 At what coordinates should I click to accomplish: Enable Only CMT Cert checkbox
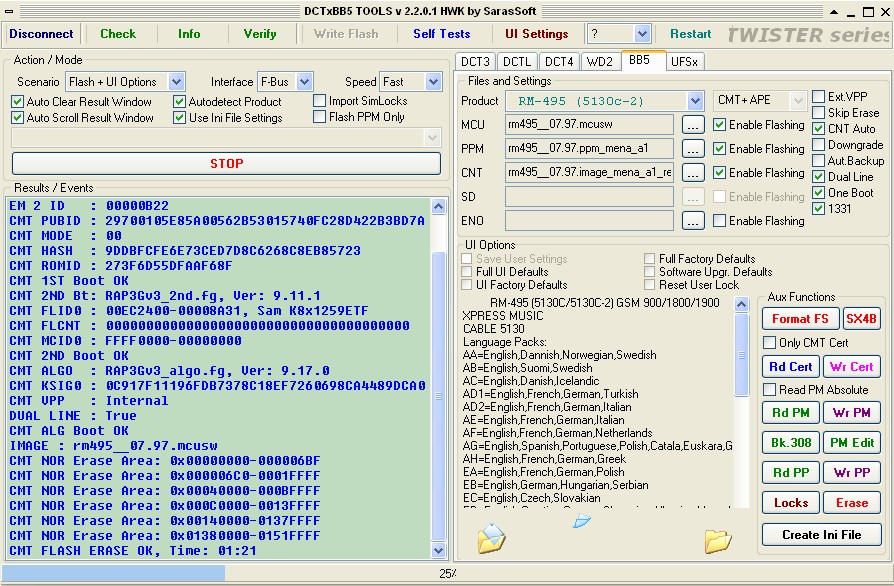pos(770,343)
